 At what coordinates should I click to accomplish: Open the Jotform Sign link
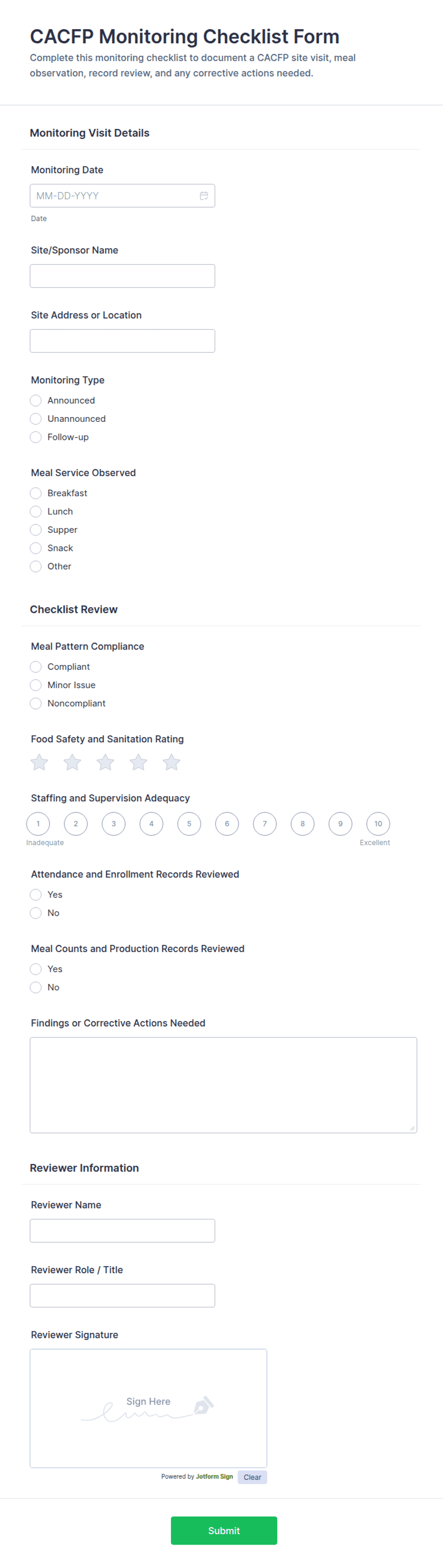click(214, 1476)
